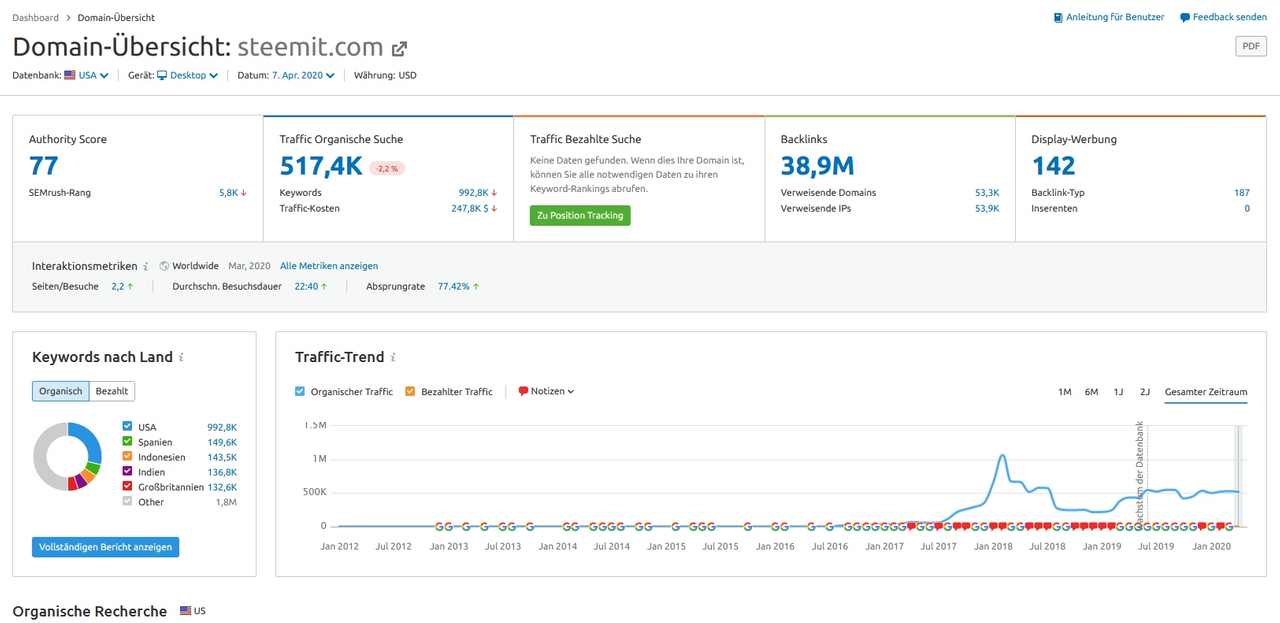1280x623 pixels.
Task: Select the Organisch tab
Action: click(x=61, y=391)
